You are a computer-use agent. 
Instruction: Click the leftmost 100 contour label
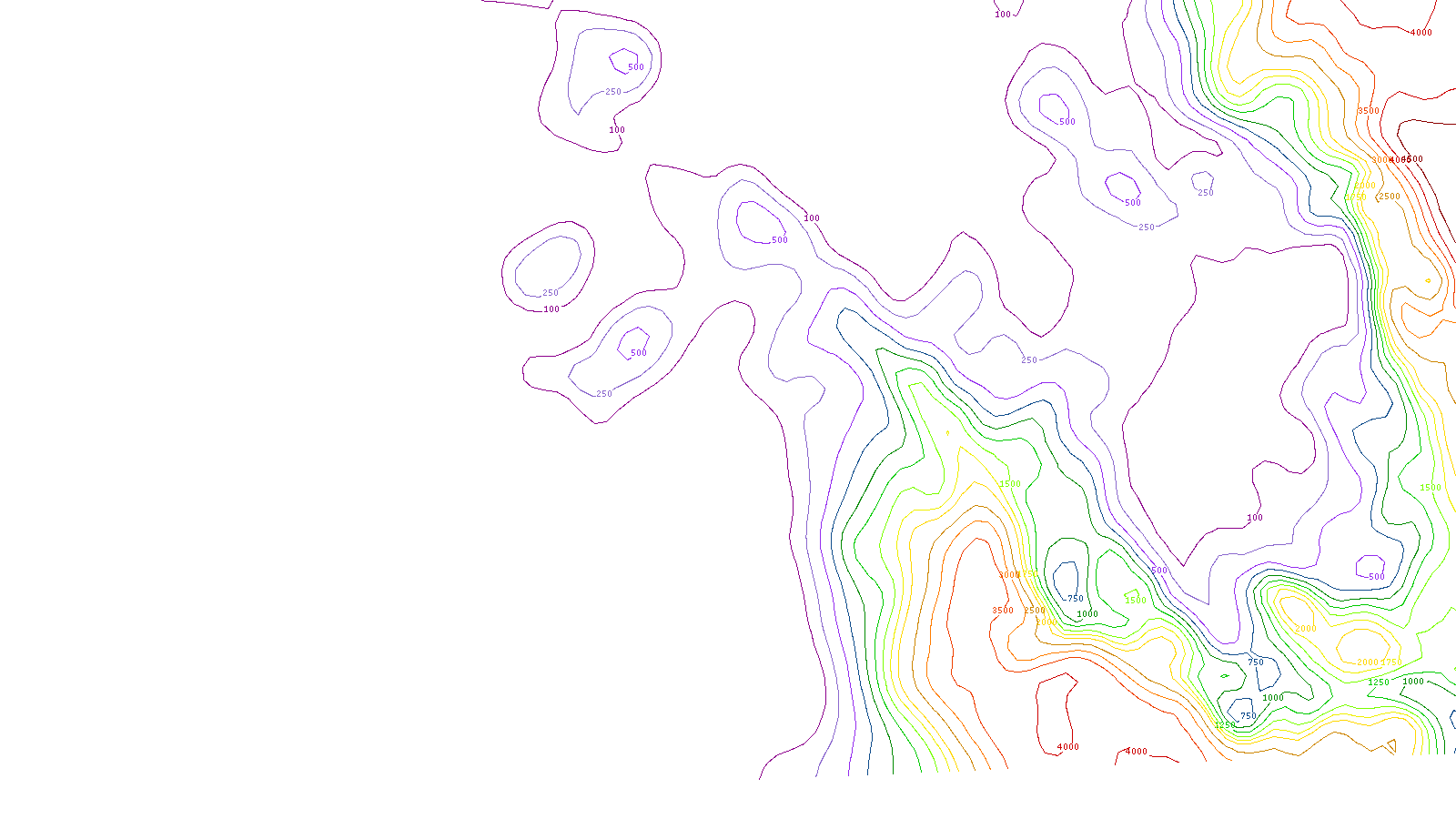point(551,309)
